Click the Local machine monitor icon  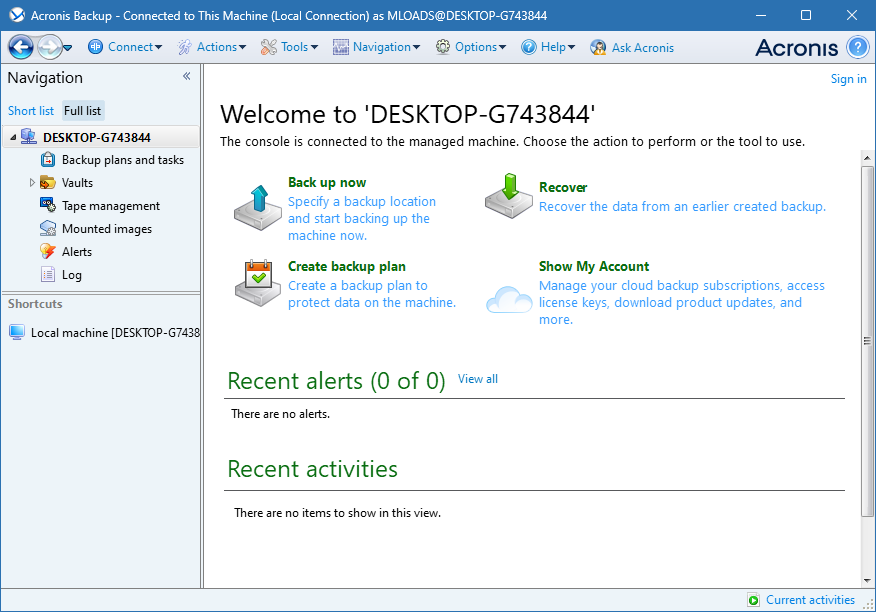click(x=17, y=332)
